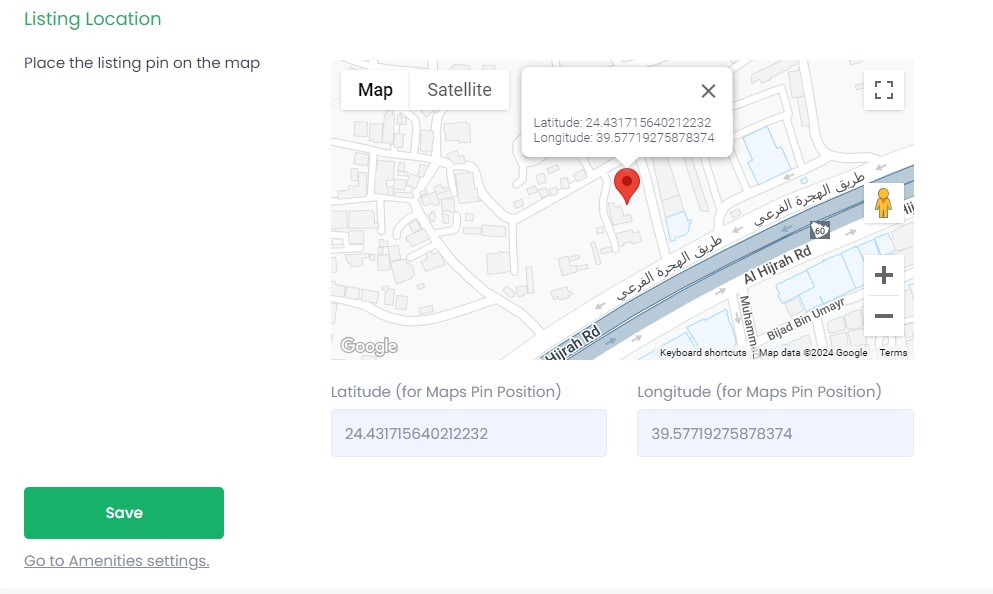Click 'Longitude (for Maps Pin Position)' label
The height and width of the screenshot is (594, 993).
pyautogui.click(x=759, y=392)
